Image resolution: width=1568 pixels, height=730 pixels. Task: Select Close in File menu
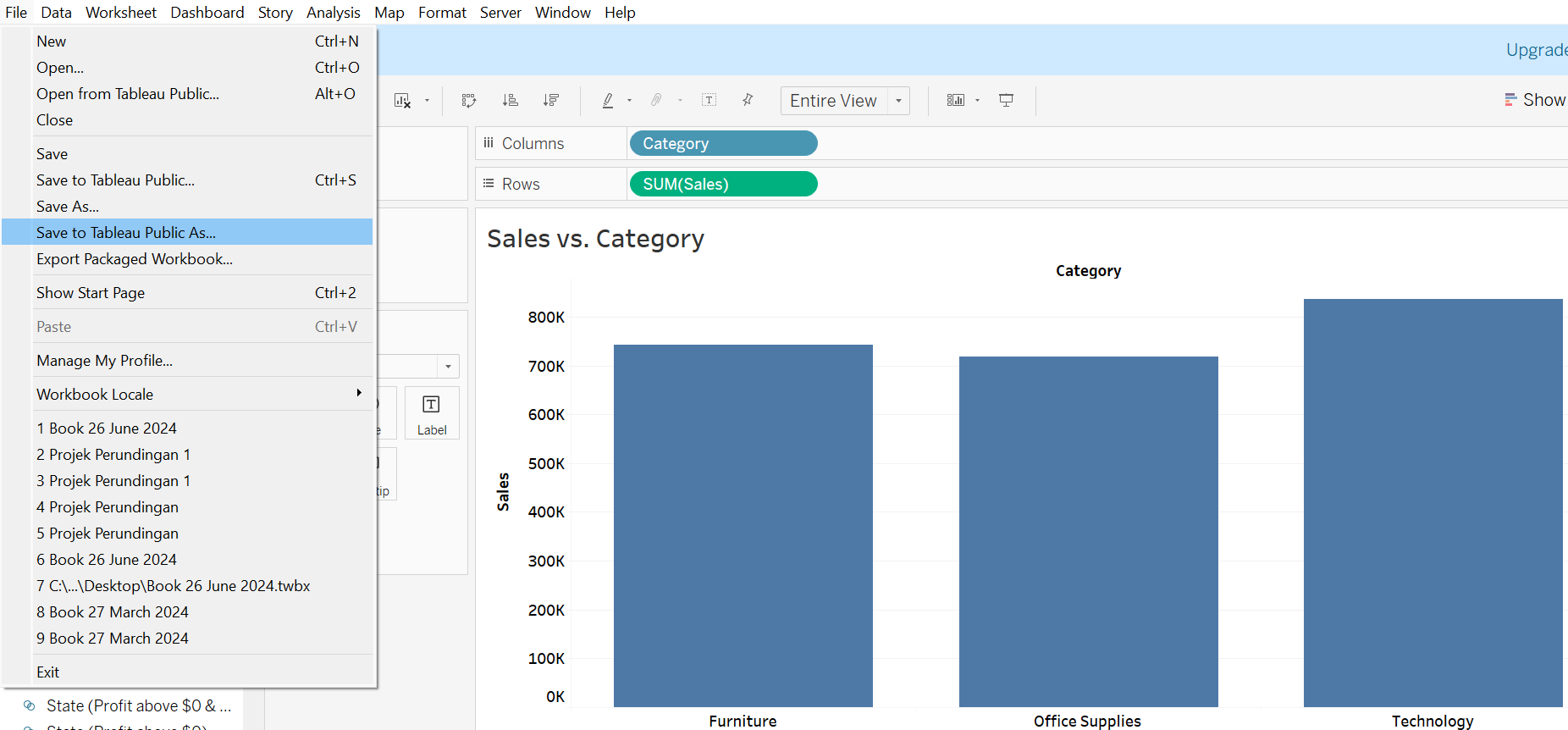pos(187,120)
